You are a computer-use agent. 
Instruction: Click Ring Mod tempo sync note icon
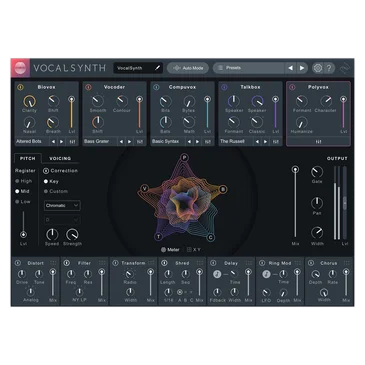[x=266, y=274]
